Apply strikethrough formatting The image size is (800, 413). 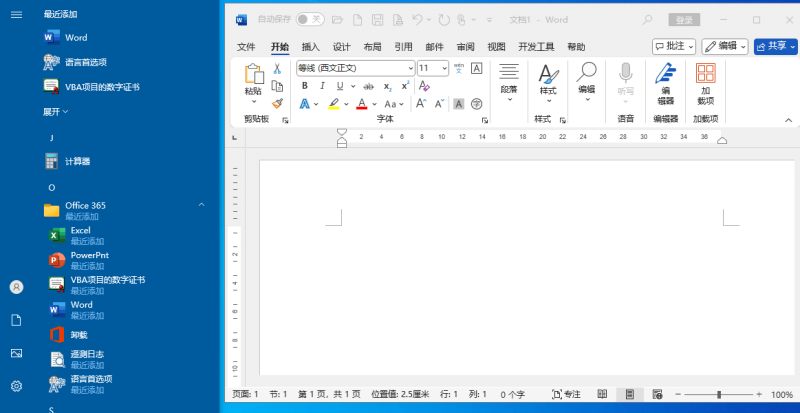tap(368, 86)
